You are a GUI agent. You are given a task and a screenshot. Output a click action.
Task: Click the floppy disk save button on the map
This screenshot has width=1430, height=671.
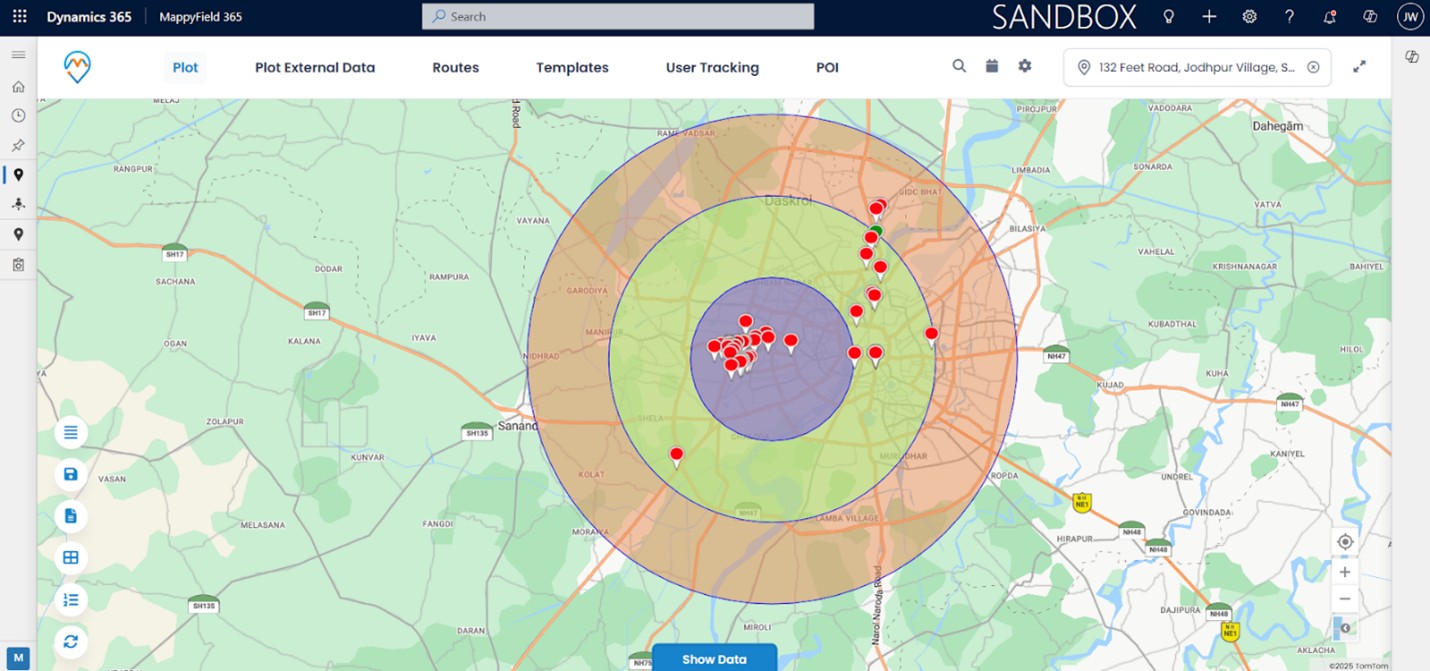point(71,474)
